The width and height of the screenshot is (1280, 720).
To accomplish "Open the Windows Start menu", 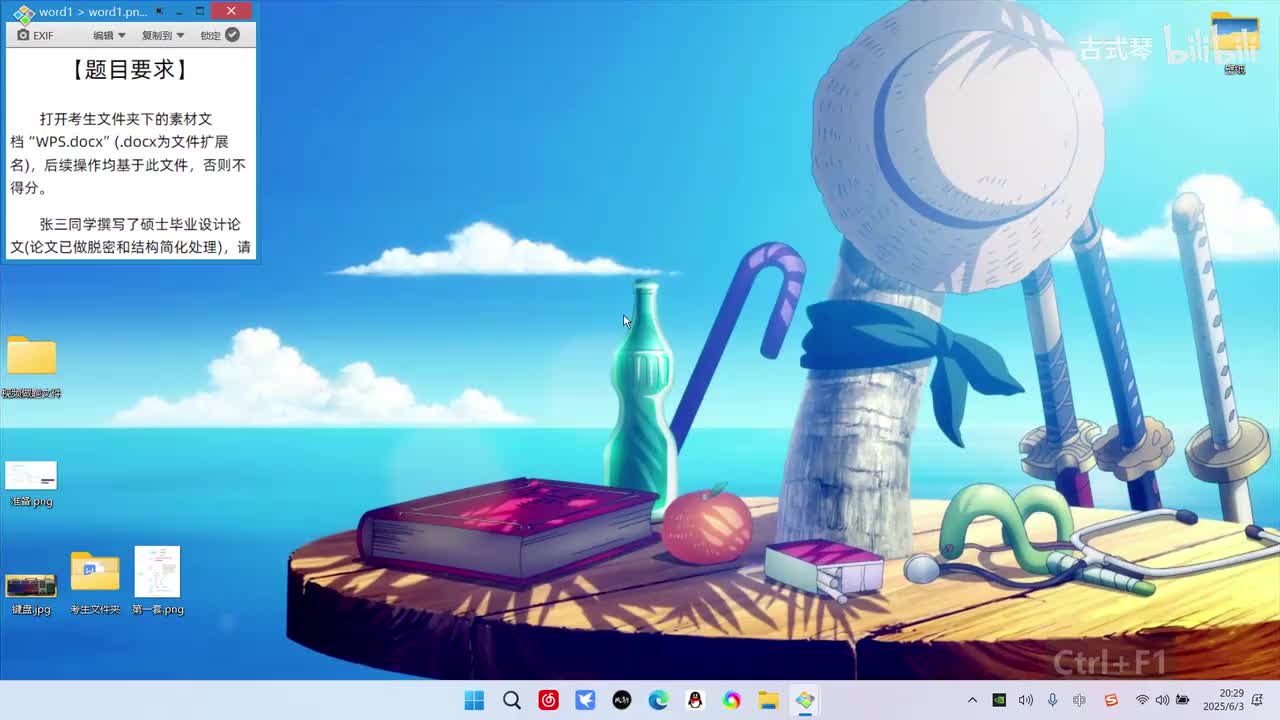I will coord(474,700).
